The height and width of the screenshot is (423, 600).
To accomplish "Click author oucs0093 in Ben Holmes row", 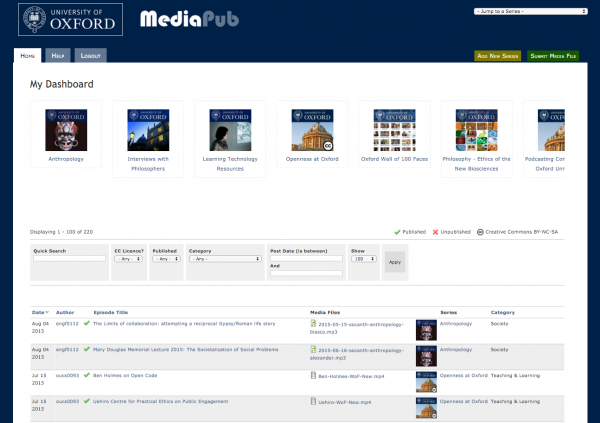I will coord(67,376).
